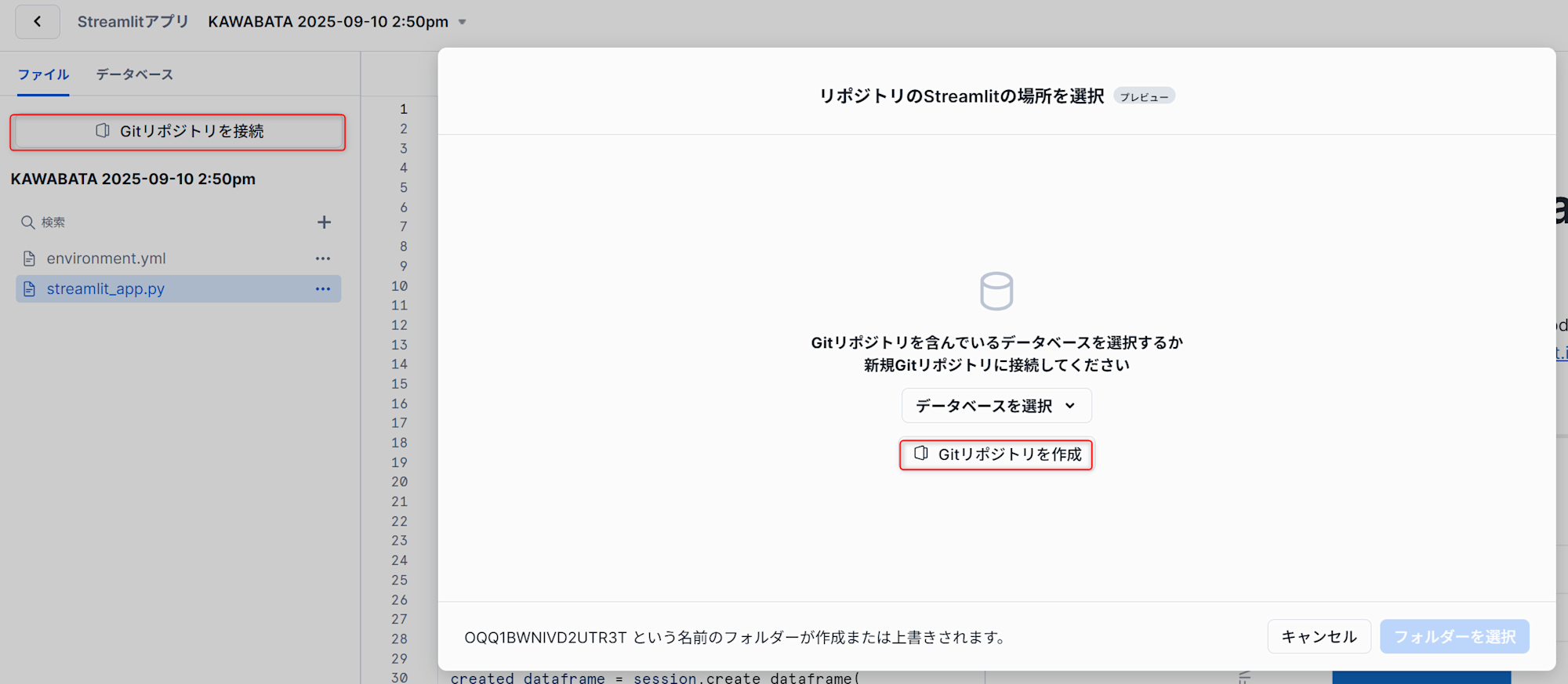Click the KAWABATA 2025-09-10 2:50pm header title

(328, 22)
